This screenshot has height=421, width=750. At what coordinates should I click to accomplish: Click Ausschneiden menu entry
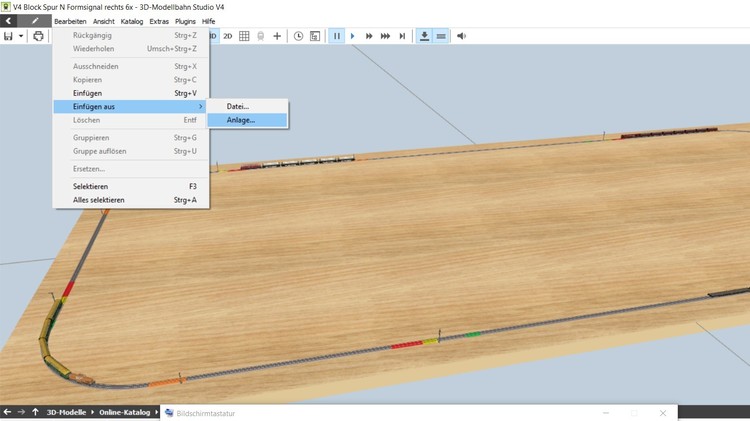point(131,66)
